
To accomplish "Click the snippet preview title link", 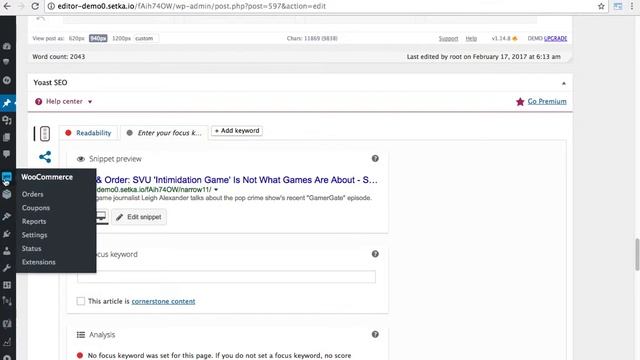I will click(x=237, y=180).
